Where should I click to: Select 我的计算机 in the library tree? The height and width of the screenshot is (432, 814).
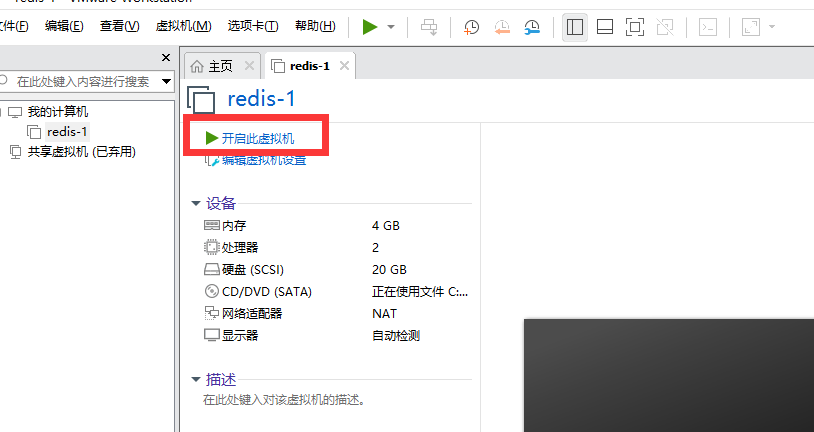pyautogui.click(x=58, y=112)
